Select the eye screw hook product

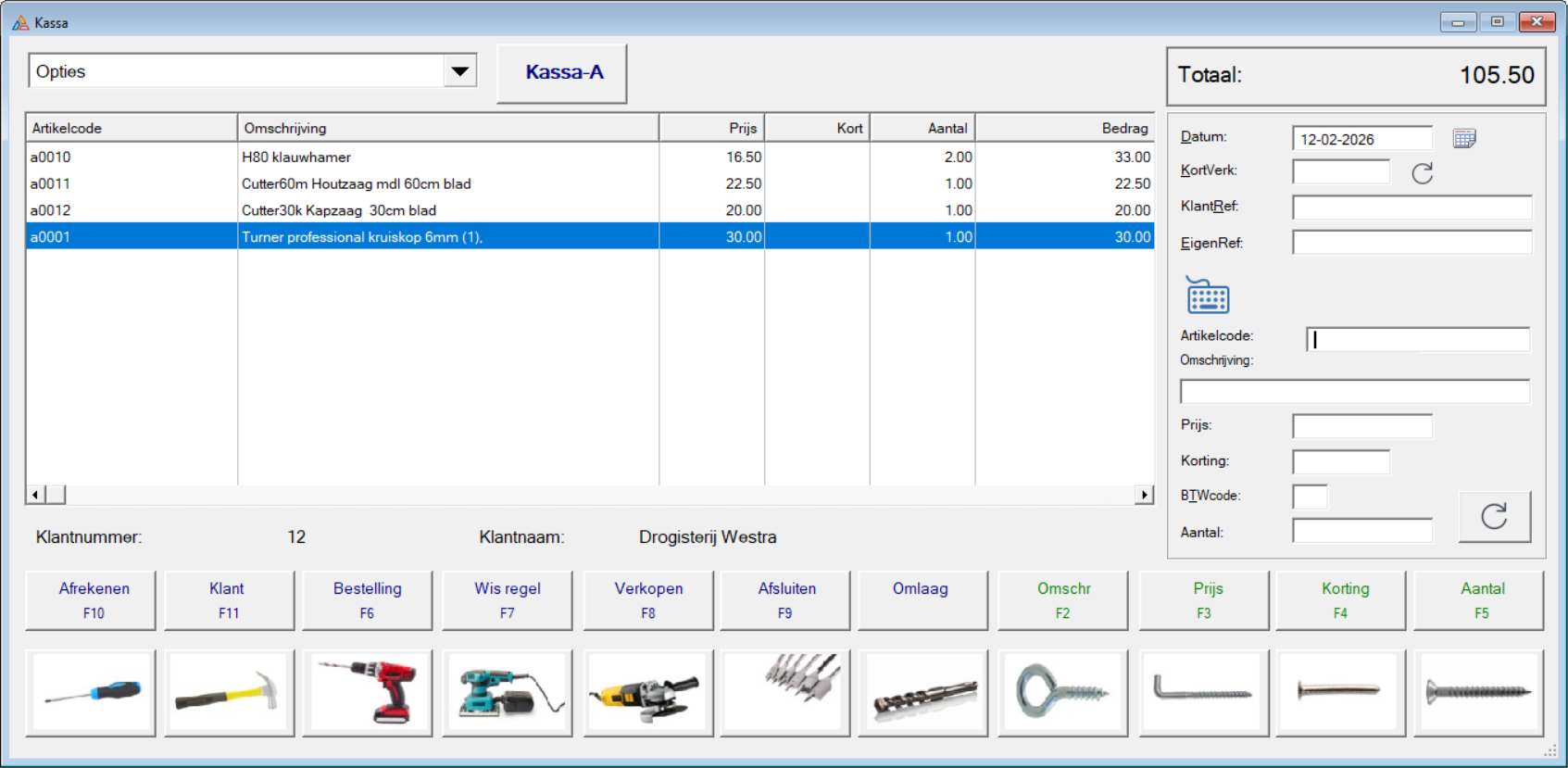[1062, 693]
